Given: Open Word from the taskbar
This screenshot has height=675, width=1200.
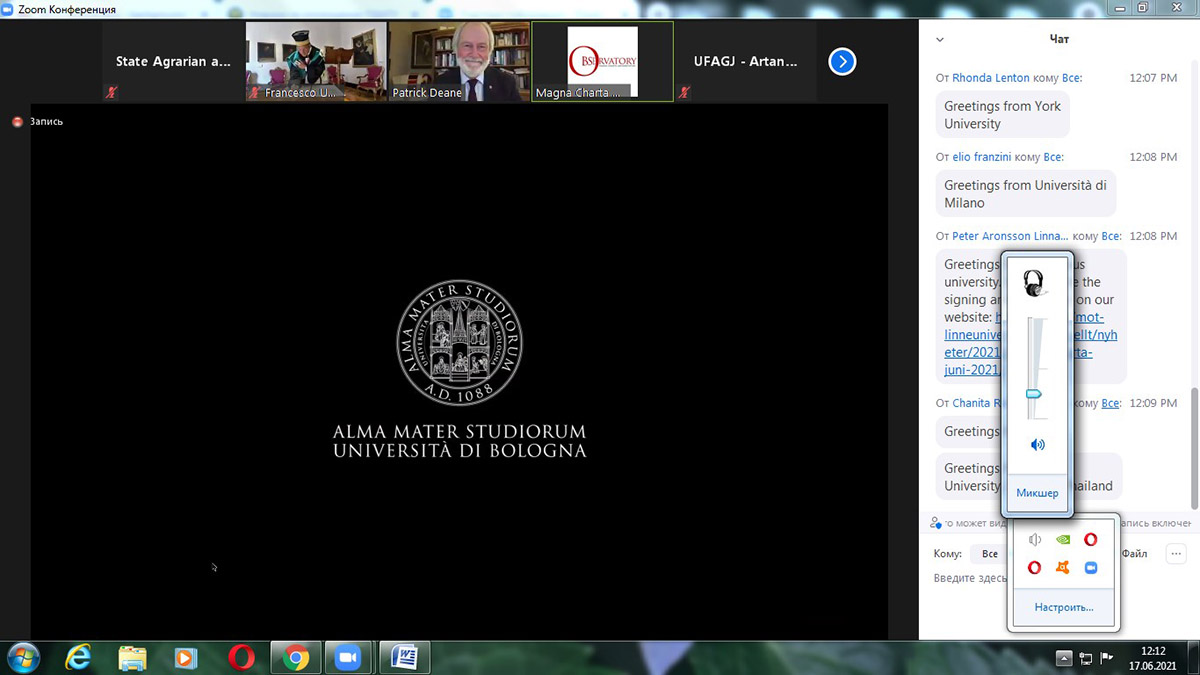Looking at the screenshot, I should [x=406, y=657].
